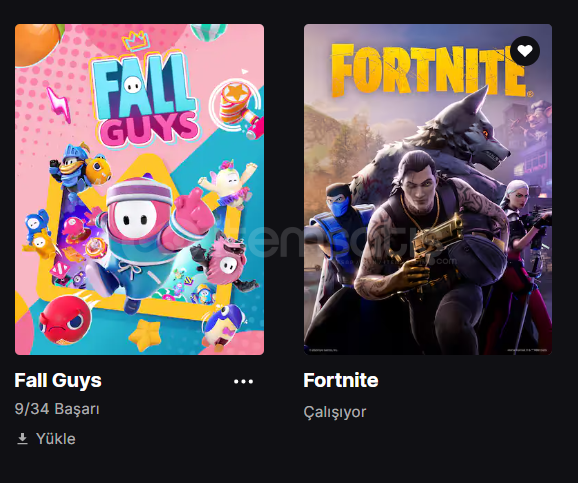
Task: Click the striped hammer on Fall Guys cover
Action: tap(241, 108)
